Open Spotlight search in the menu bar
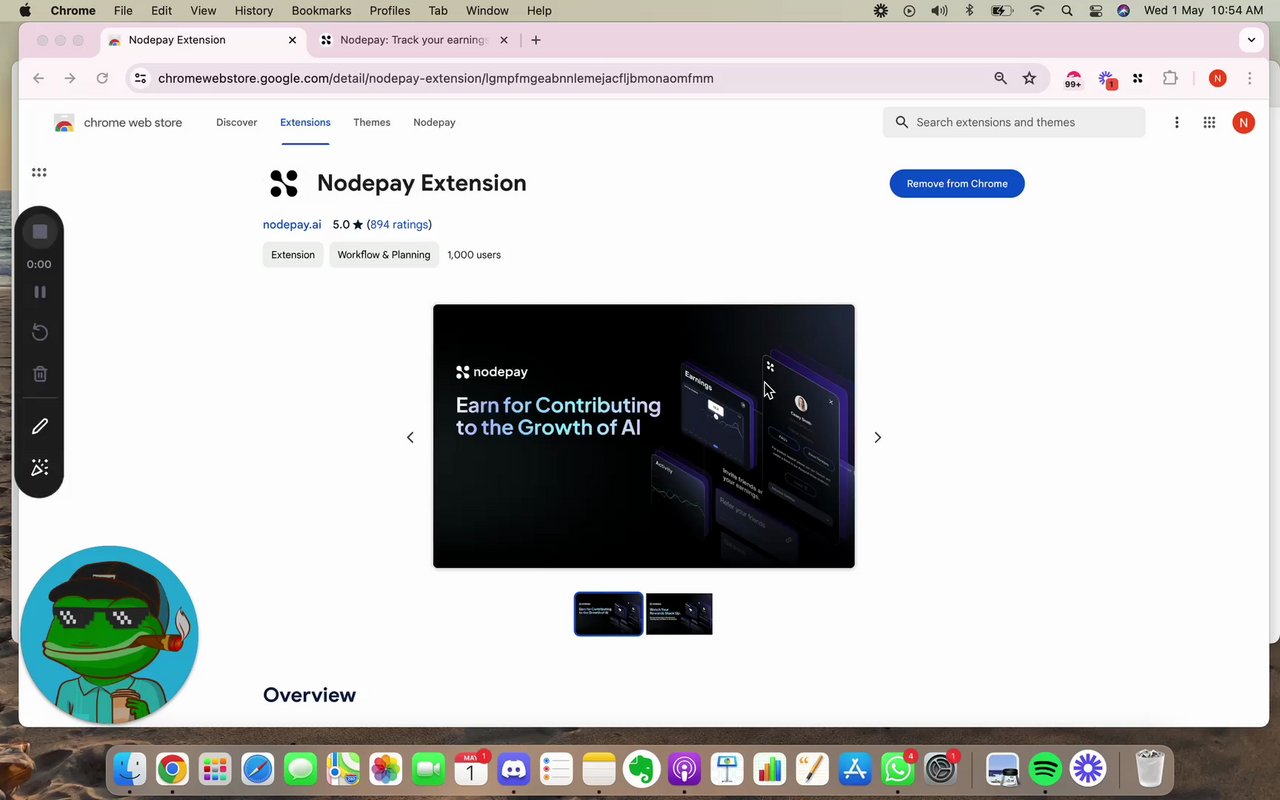Viewport: 1280px width, 800px height. tap(1067, 10)
